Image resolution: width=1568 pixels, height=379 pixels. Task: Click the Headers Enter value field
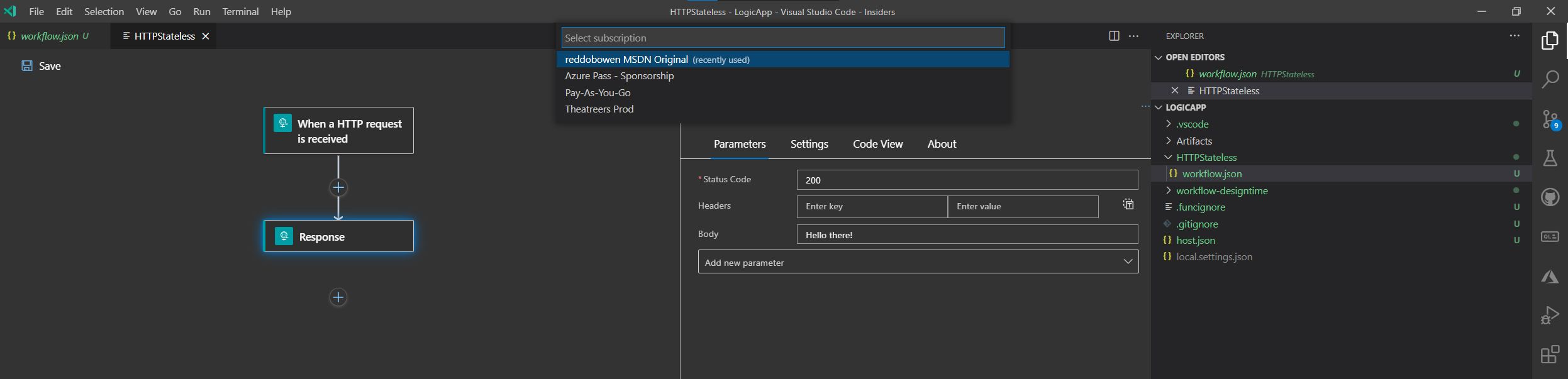coord(1023,206)
